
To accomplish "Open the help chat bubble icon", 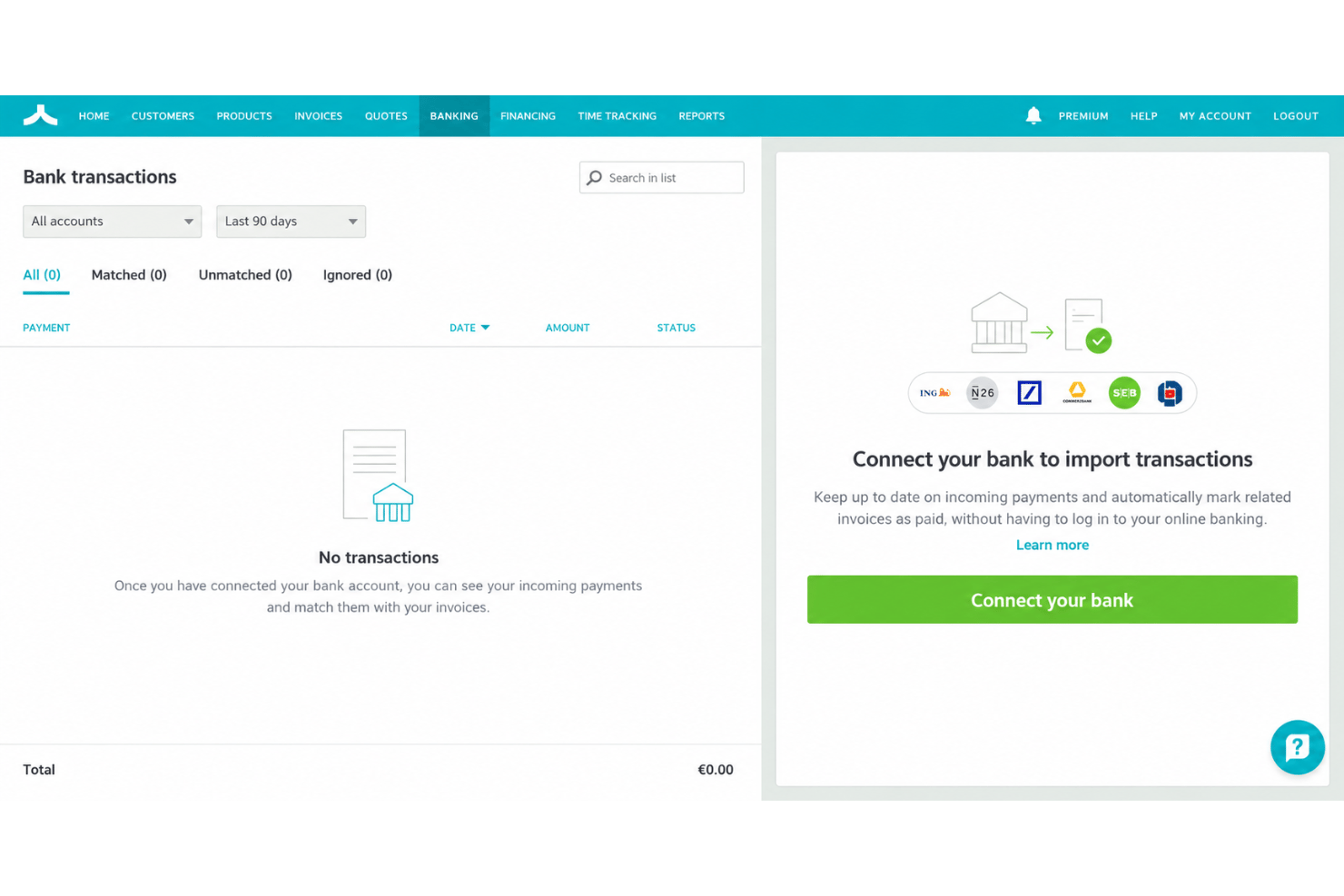I will pyautogui.click(x=1297, y=747).
